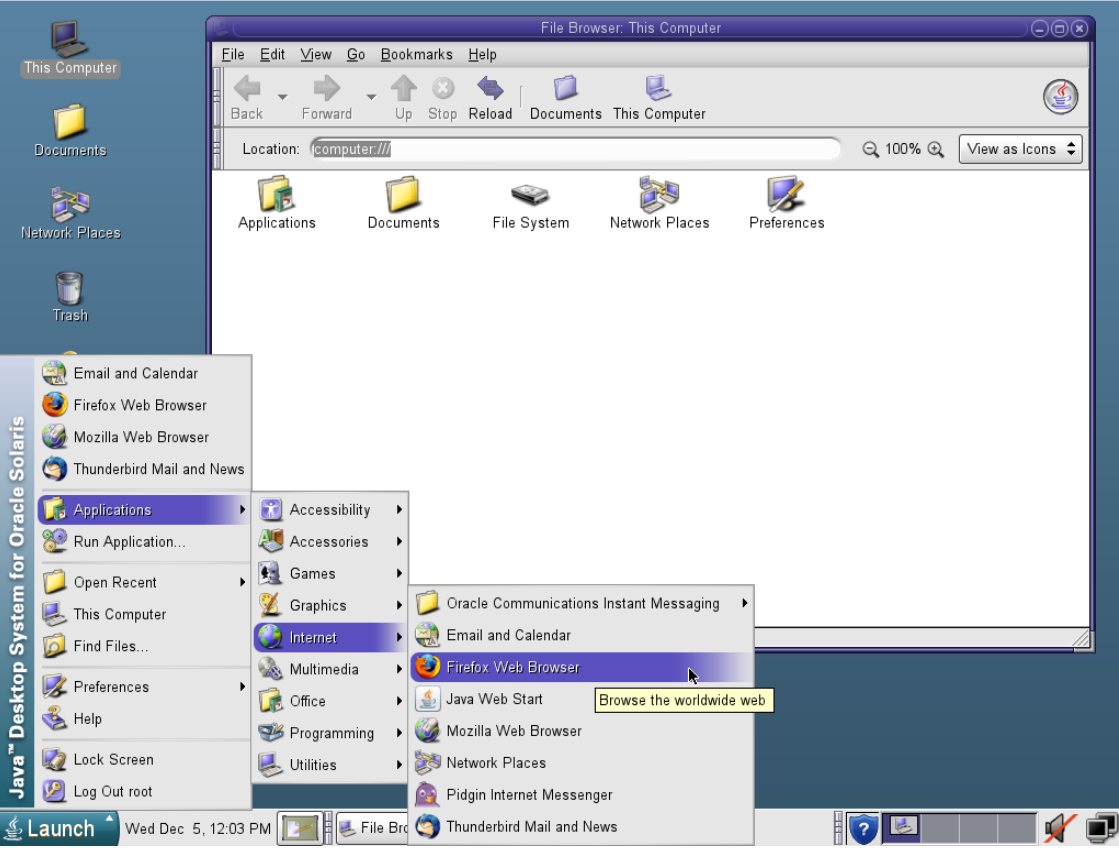Select Pidgin Internet Messenger menu entry
This screenshot has width=1119, height=848.
tap(529, 795)
